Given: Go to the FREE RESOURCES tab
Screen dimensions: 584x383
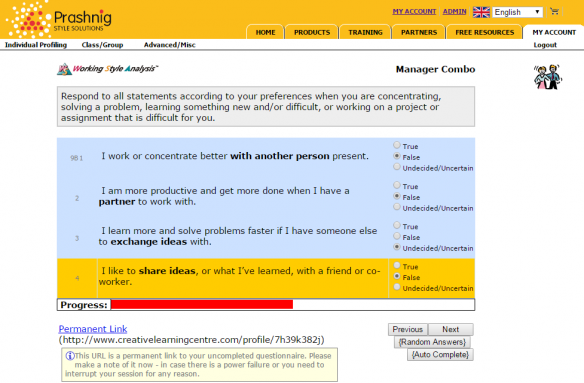Looking at the screenshot, I should (484, 32).
